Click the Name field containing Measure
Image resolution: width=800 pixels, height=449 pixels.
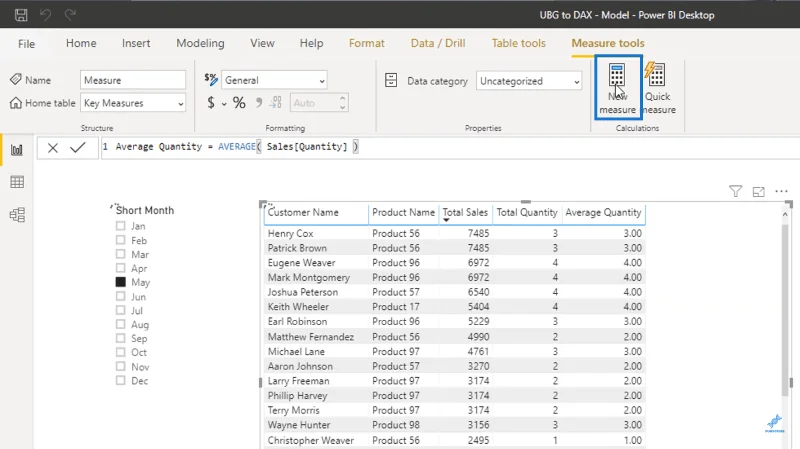[x=133, y=80]
